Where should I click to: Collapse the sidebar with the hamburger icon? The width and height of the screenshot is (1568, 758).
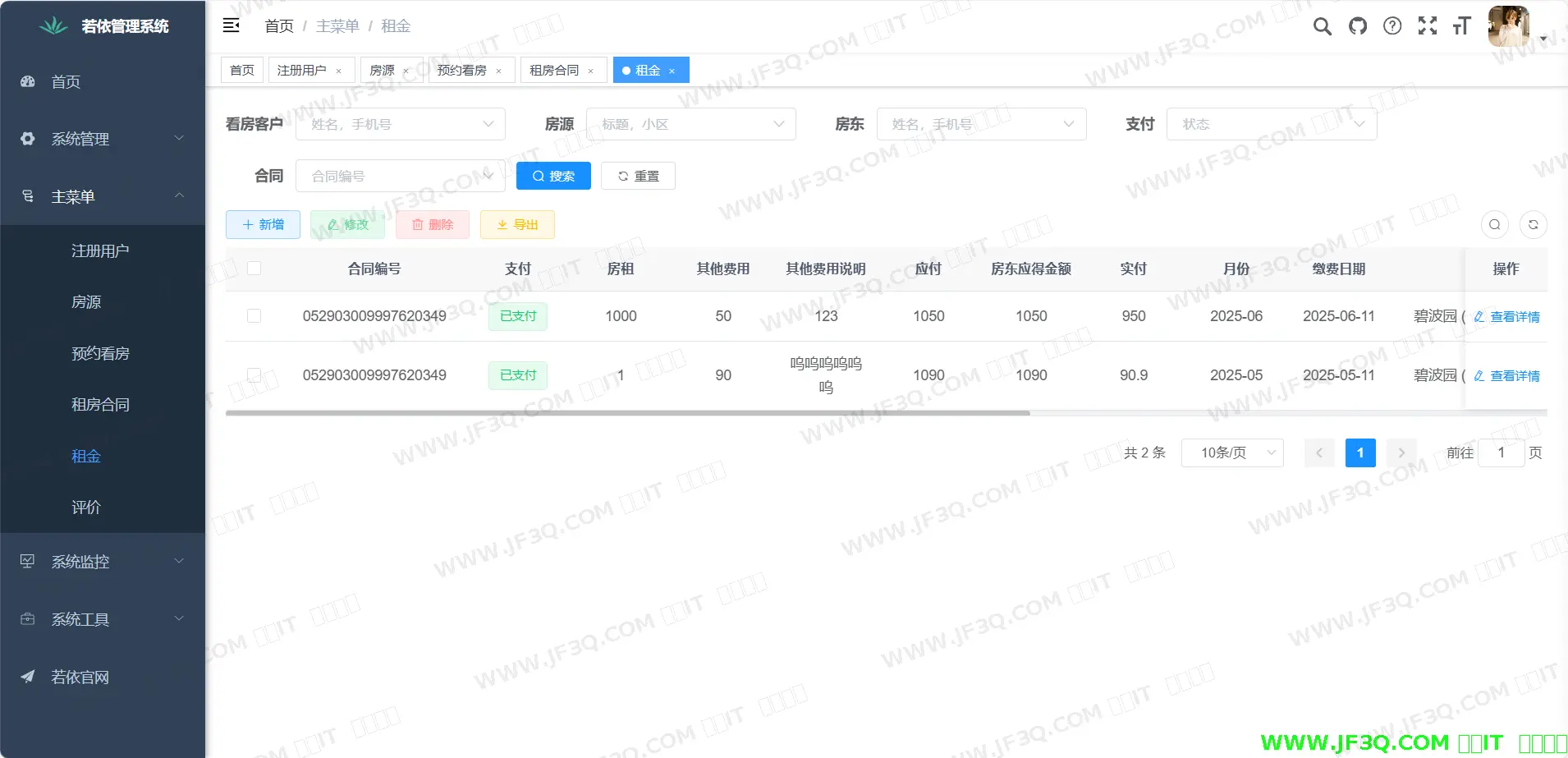pyautogui.click(x=232, y=25)
